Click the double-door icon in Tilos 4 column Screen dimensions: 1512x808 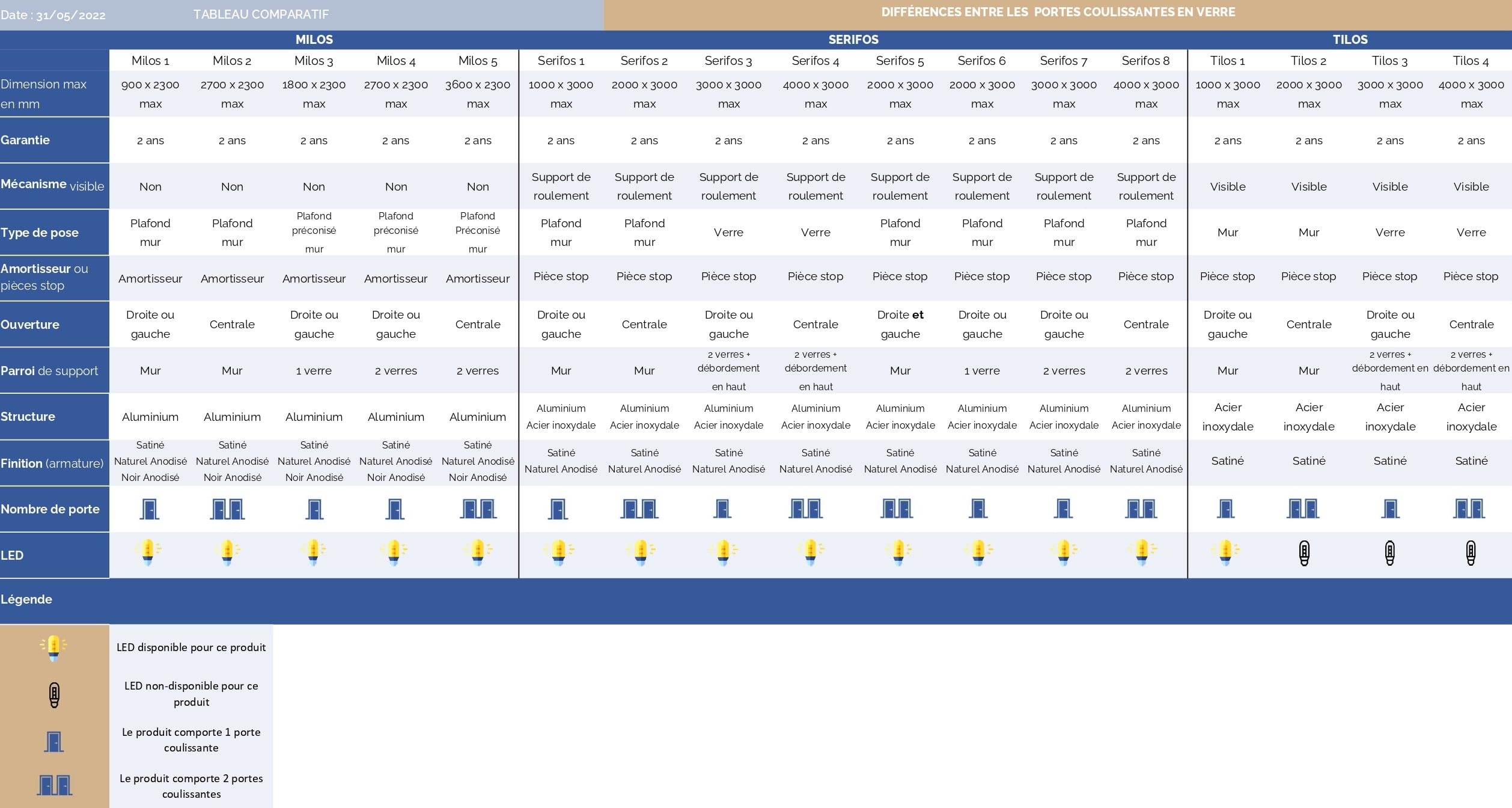point(1469,509)
